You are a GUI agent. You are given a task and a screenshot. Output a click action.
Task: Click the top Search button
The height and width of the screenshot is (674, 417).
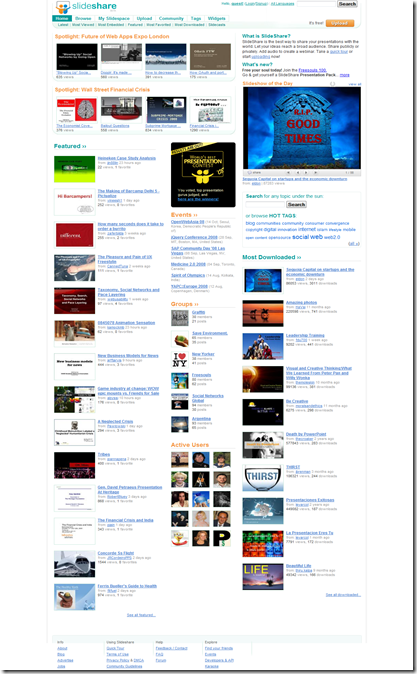pos(347,4)
